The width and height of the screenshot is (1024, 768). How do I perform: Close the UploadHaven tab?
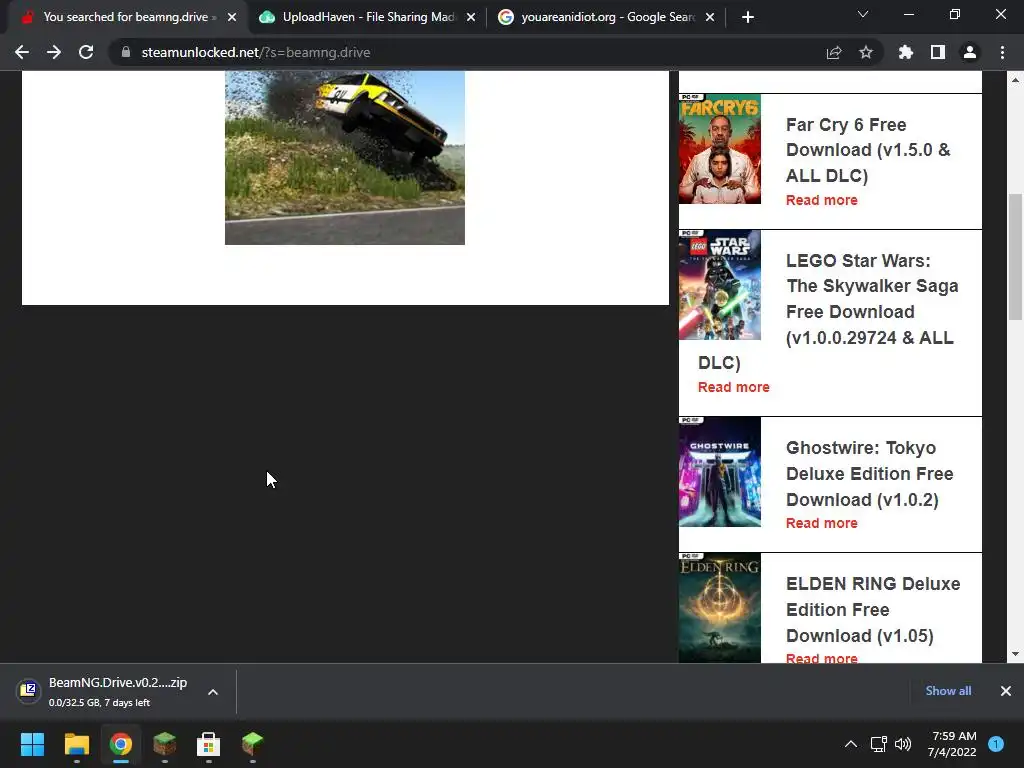[x=471, y=17]
